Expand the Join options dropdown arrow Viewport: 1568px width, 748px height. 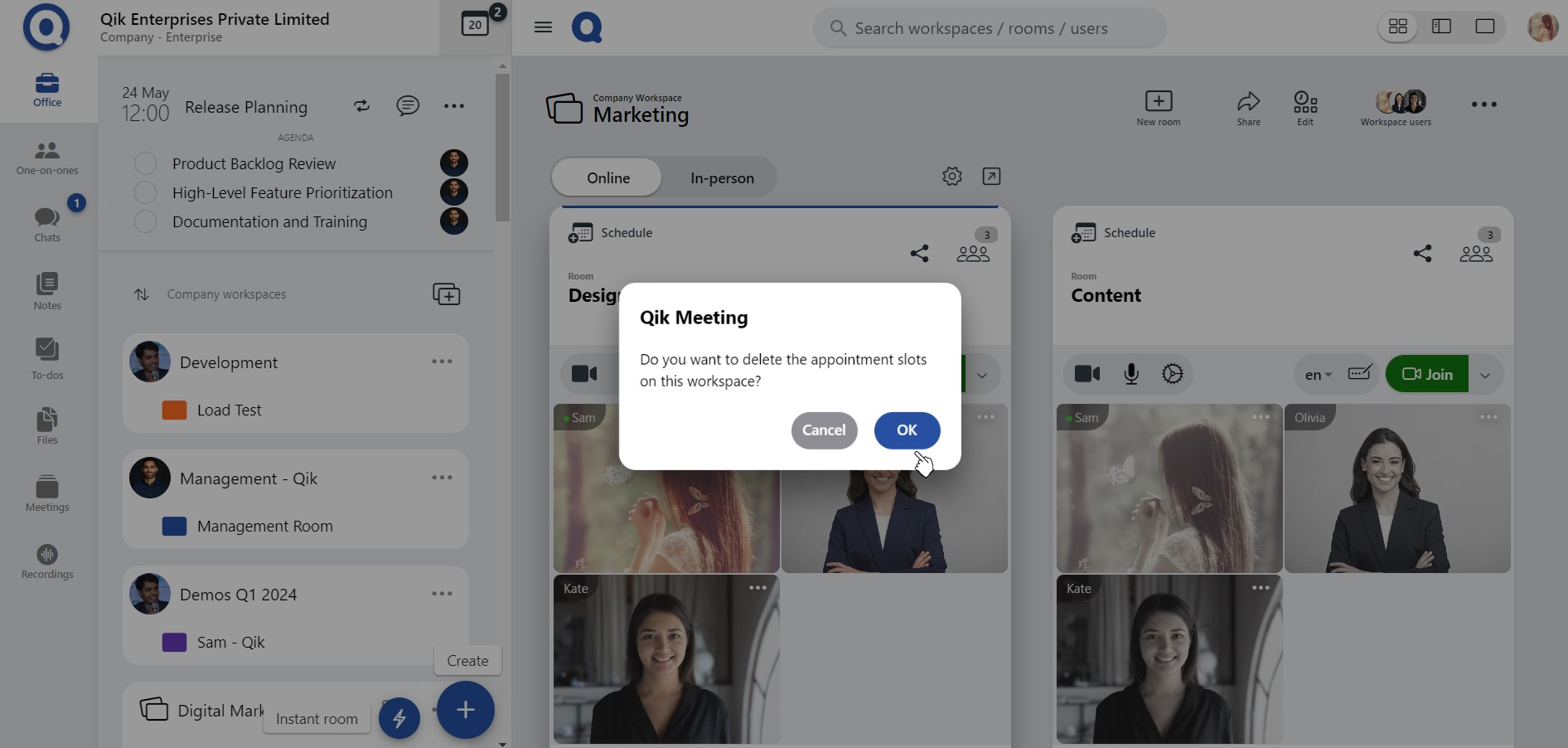pos(1485,375)
